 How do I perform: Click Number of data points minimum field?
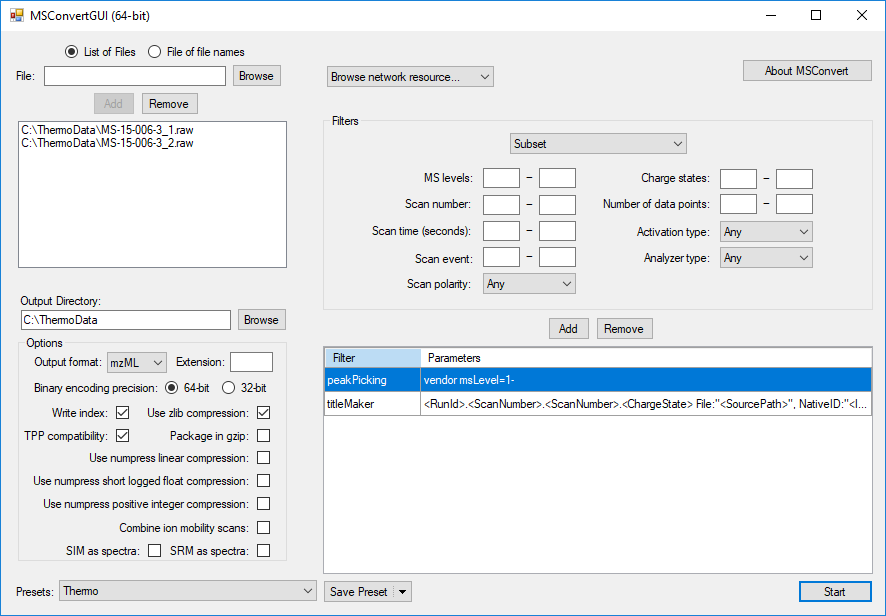tap(739, 204)
